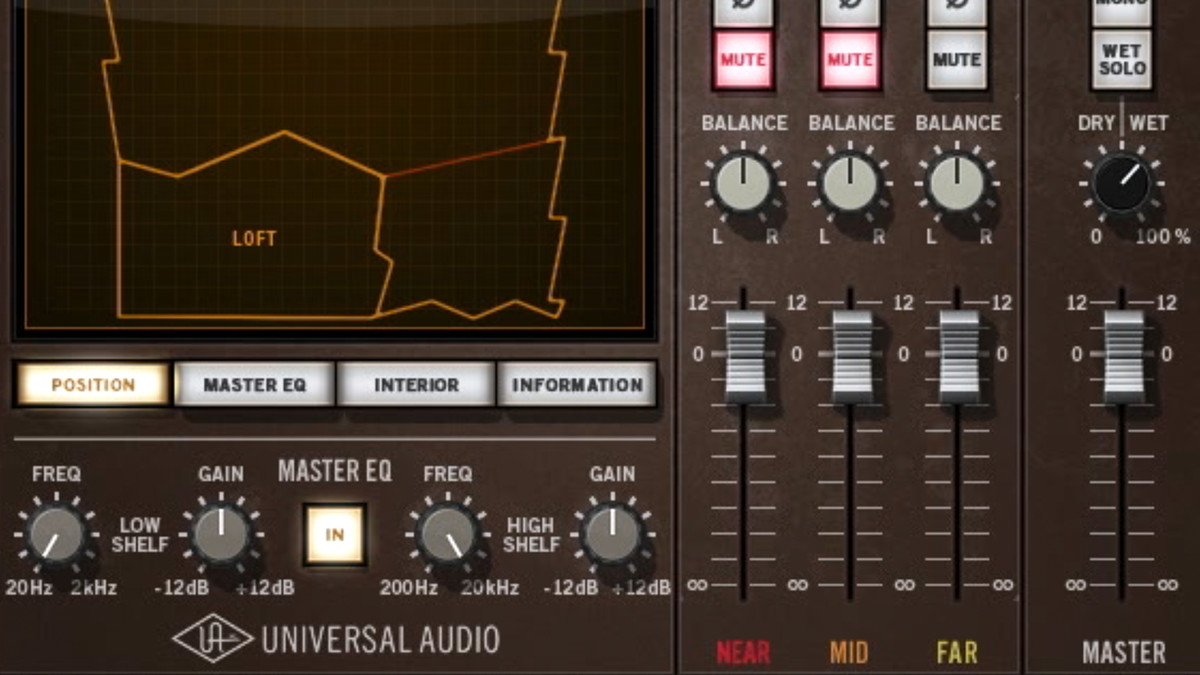Click the MID channel level fader

point(852,356)
